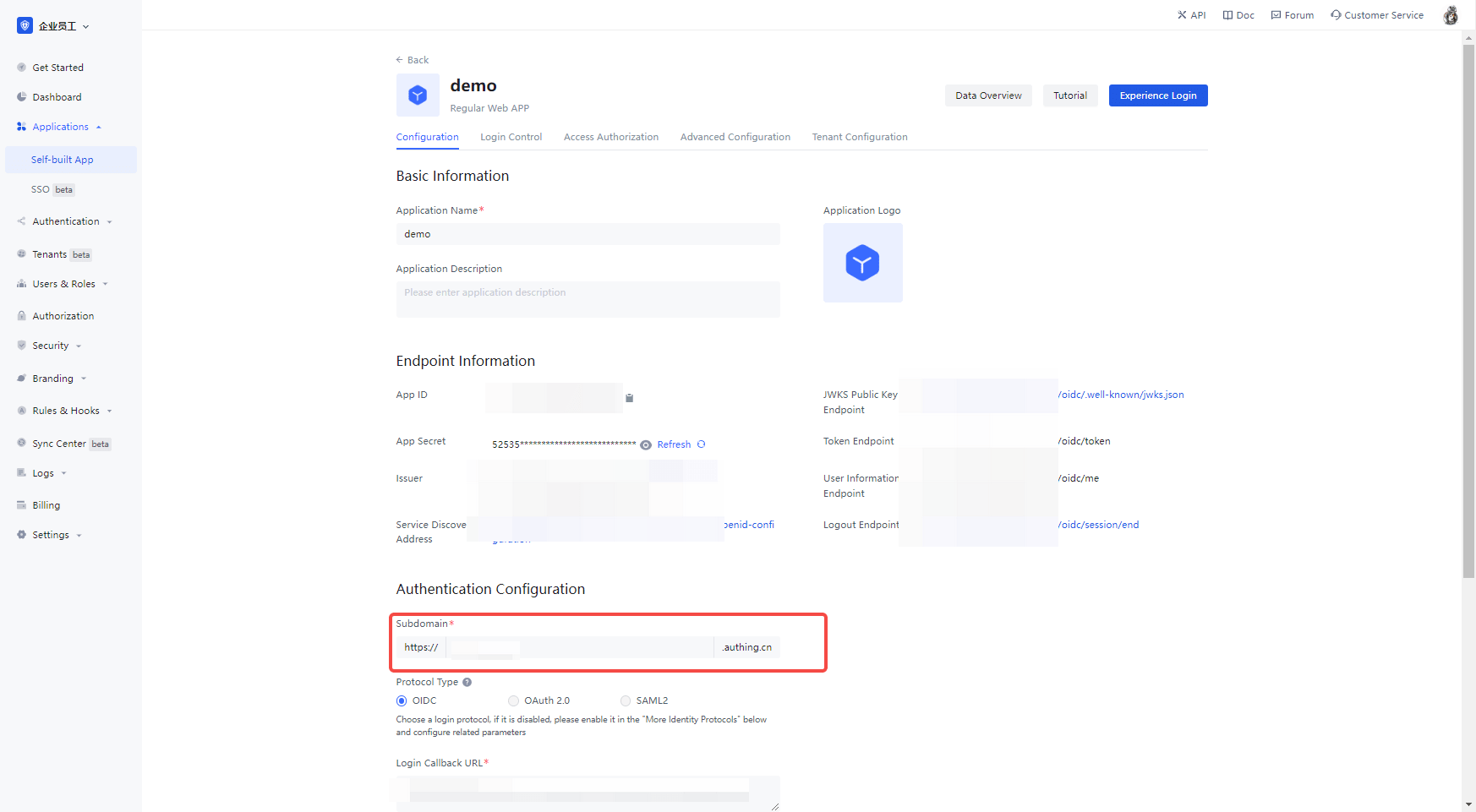Screen dimensions: 1476x812
Task: Click the Experience Login button
Action: (x=1157, y=95)
